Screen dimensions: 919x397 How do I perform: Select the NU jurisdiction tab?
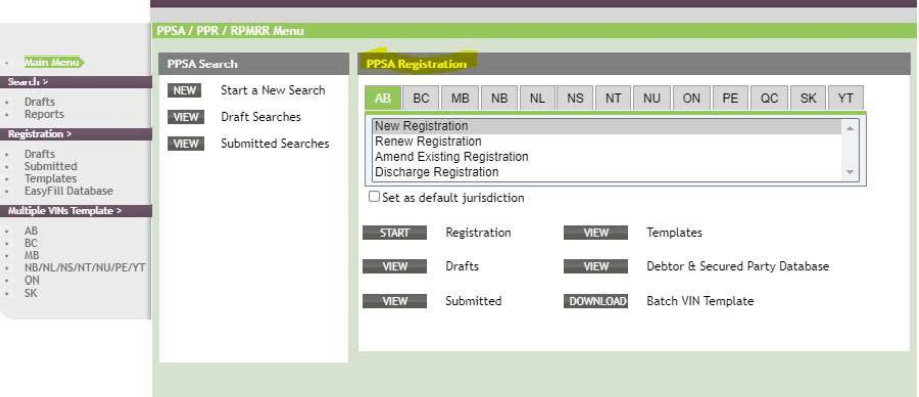coord(652,98)
